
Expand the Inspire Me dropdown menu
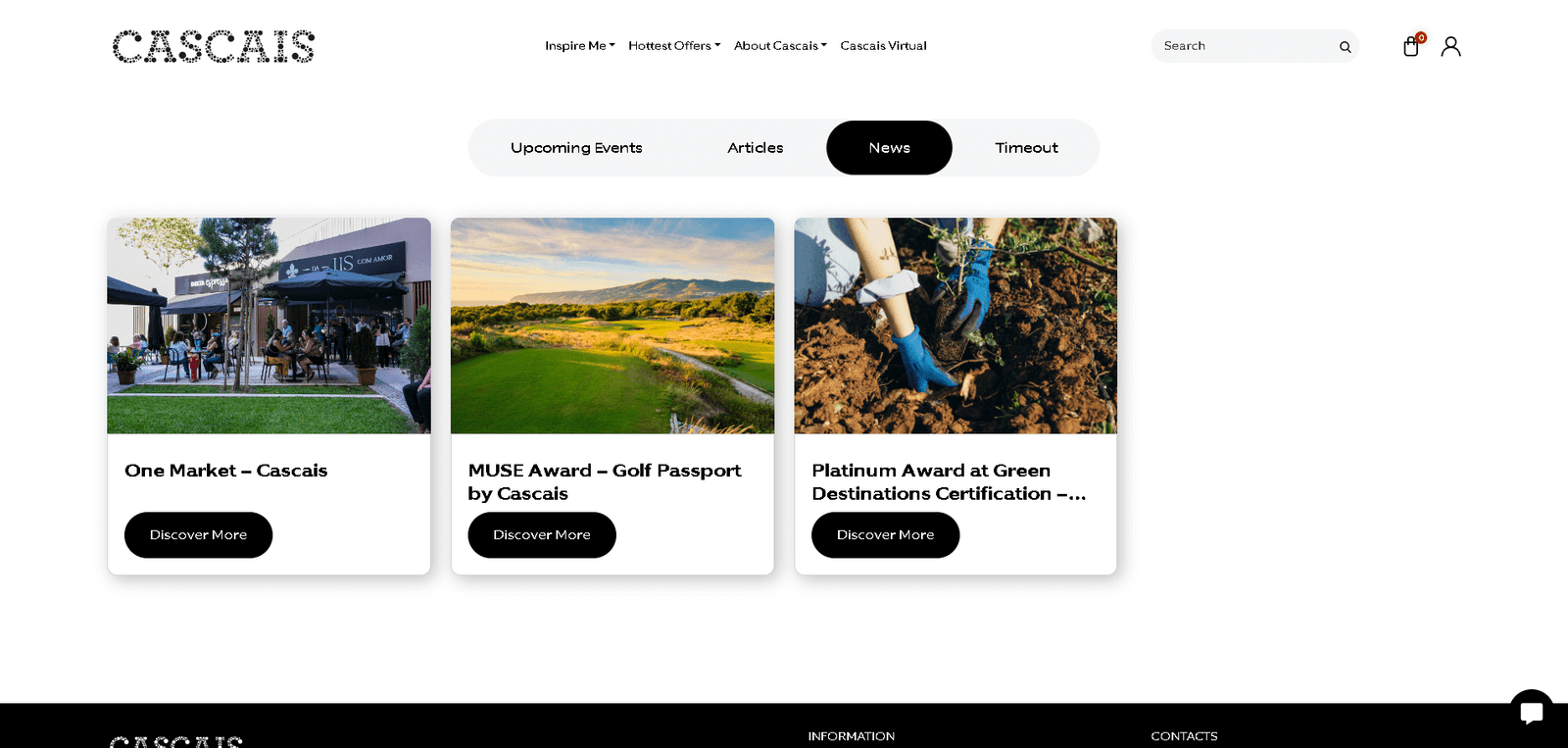pyautogui.click(x=580, y=46)
